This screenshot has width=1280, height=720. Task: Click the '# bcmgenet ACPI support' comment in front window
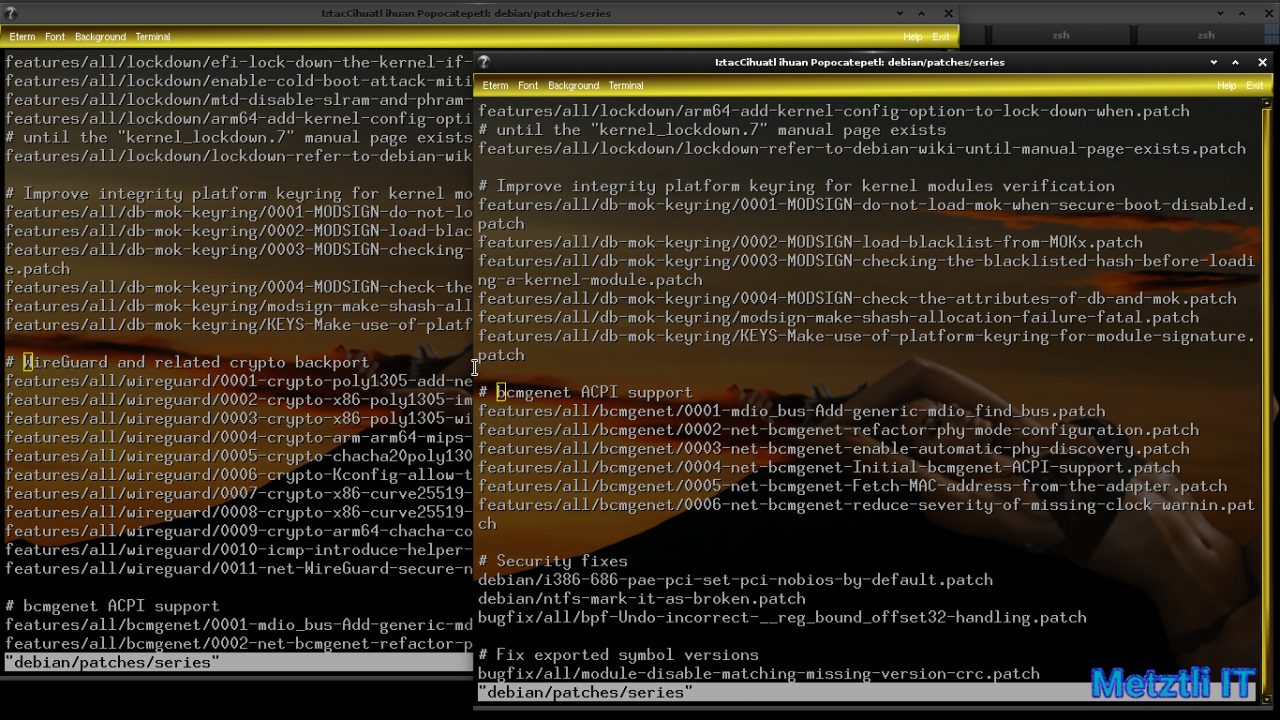click(585, 392)
